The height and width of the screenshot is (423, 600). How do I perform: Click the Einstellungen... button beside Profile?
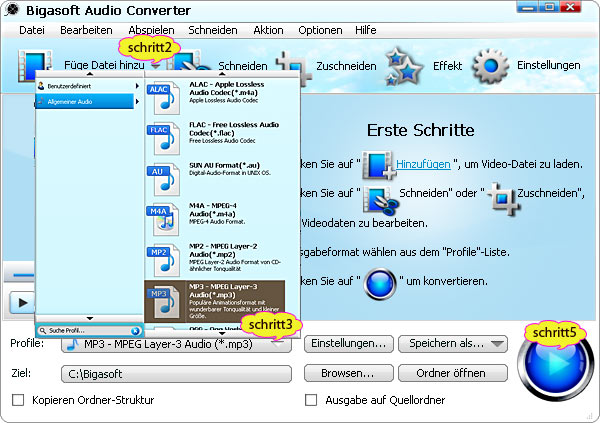click(x=349, y=344)
